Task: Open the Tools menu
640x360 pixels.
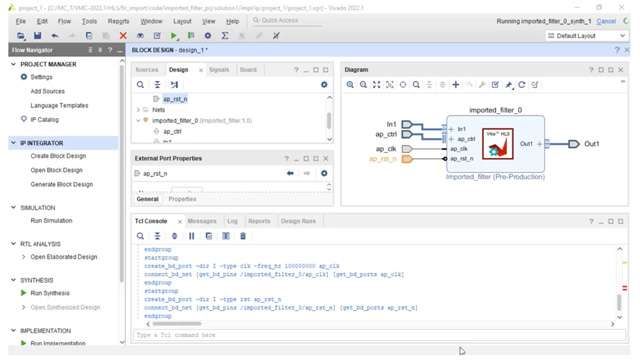Action: [x=89, y=21]
